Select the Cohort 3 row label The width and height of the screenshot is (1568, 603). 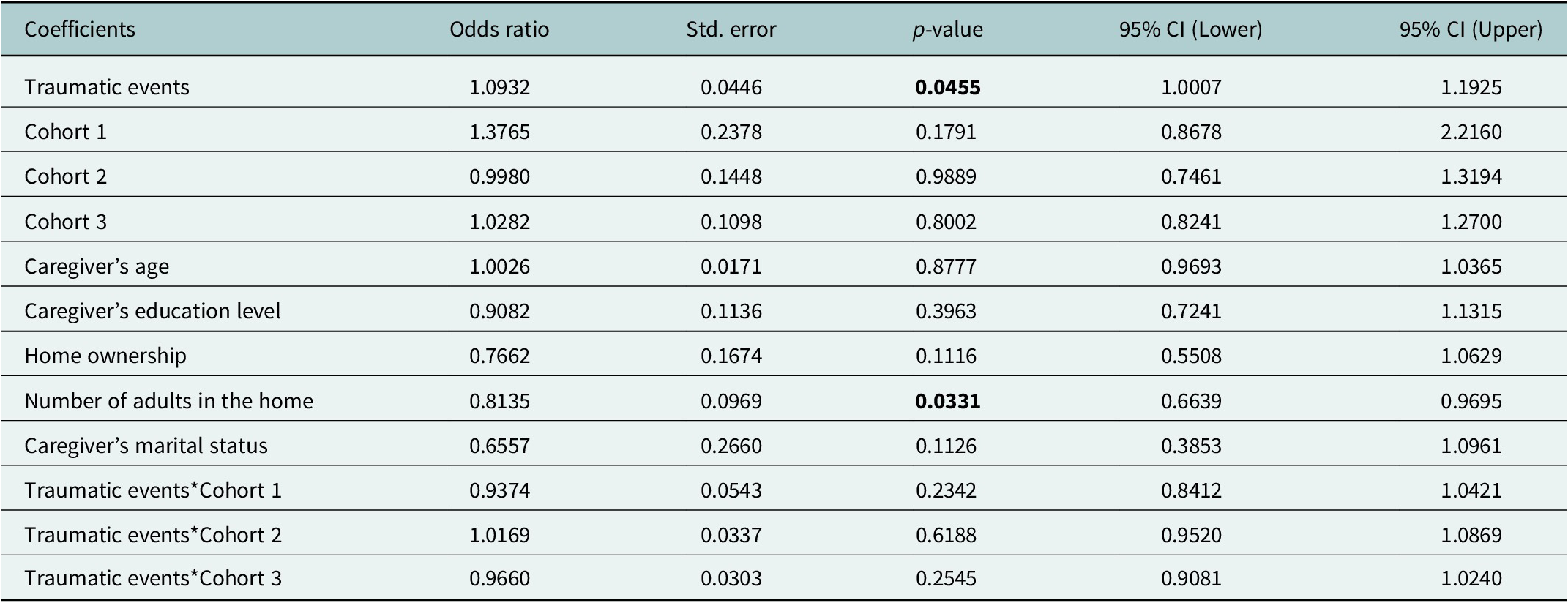66,222
